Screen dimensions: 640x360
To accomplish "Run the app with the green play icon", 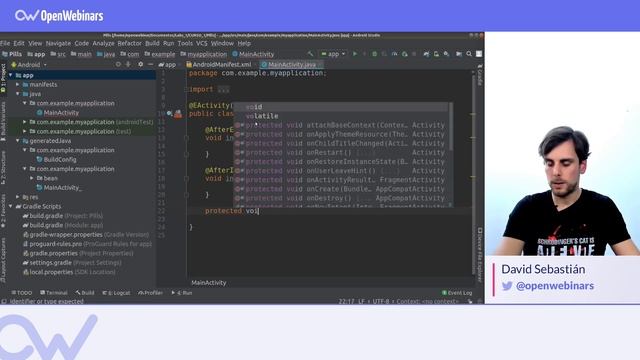I will click(355, 54).
